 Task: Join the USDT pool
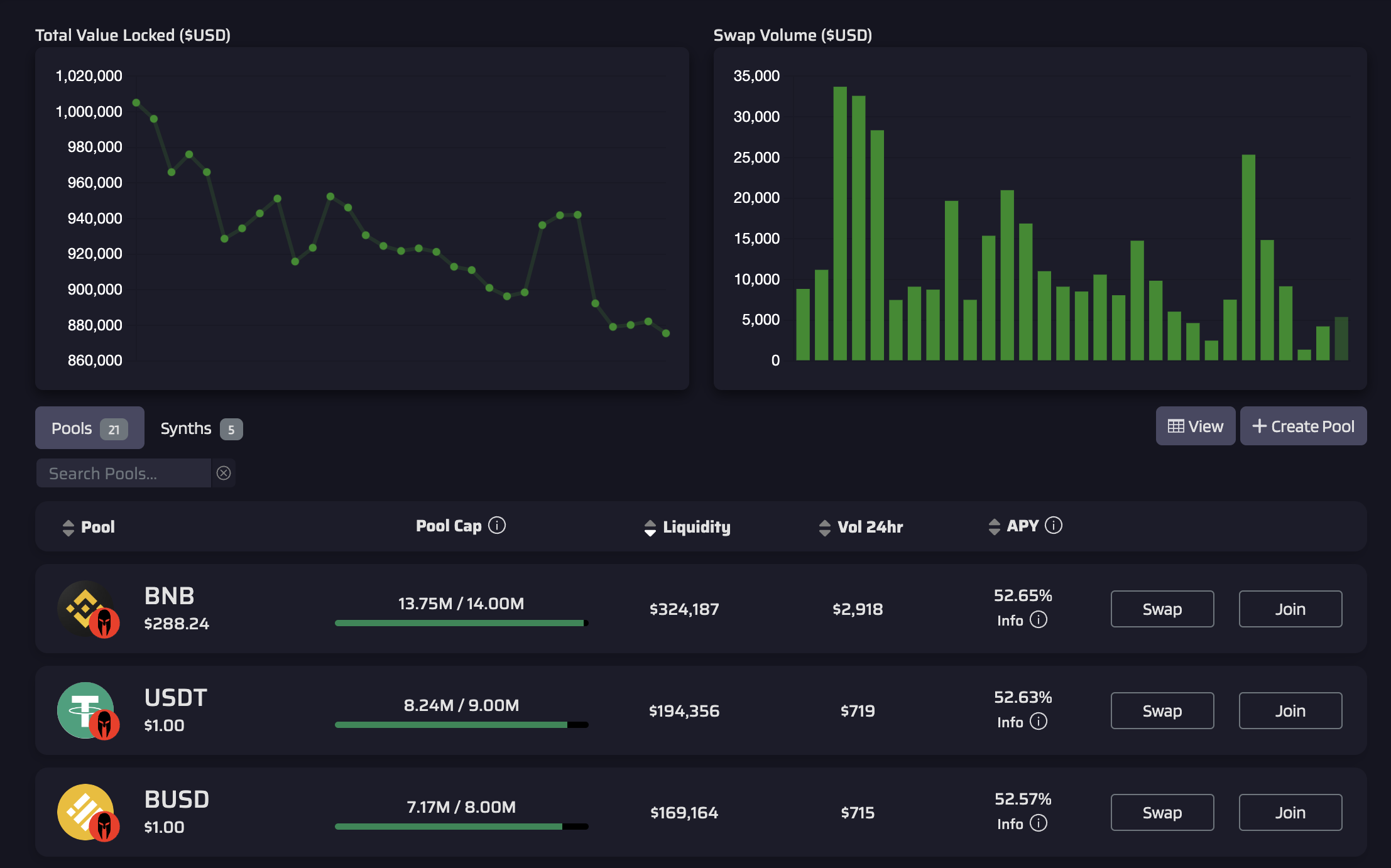[1290, 710]
